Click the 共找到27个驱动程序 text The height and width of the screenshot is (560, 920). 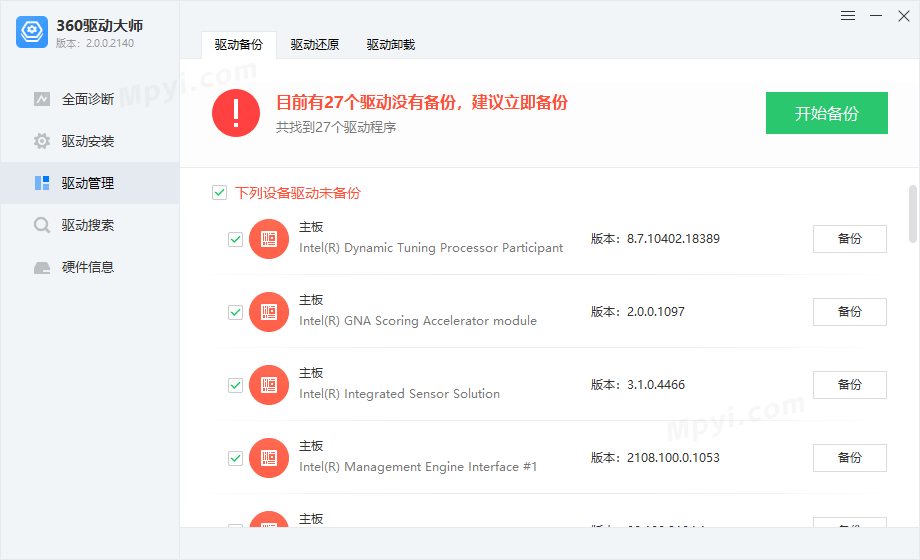(336, 127)
